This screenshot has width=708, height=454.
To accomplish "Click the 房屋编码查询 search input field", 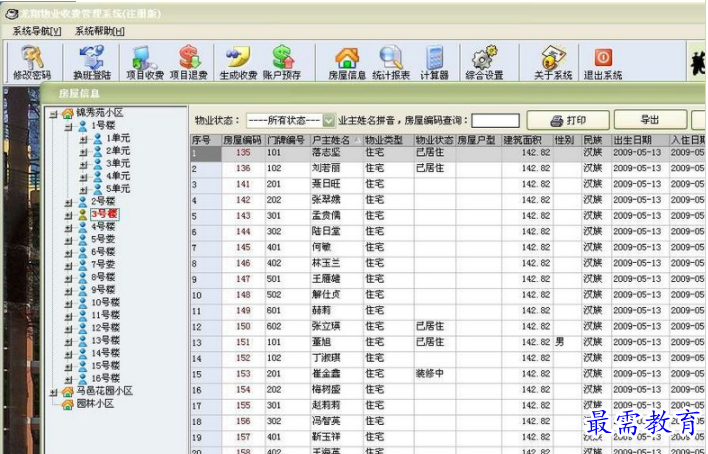I will pos(495,121).
